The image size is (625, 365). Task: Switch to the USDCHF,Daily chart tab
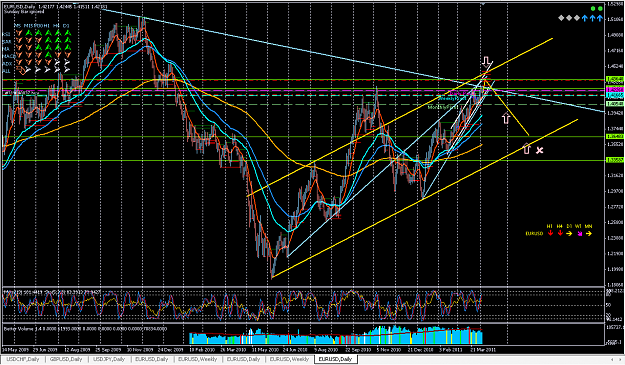click(x=23, y=359)
